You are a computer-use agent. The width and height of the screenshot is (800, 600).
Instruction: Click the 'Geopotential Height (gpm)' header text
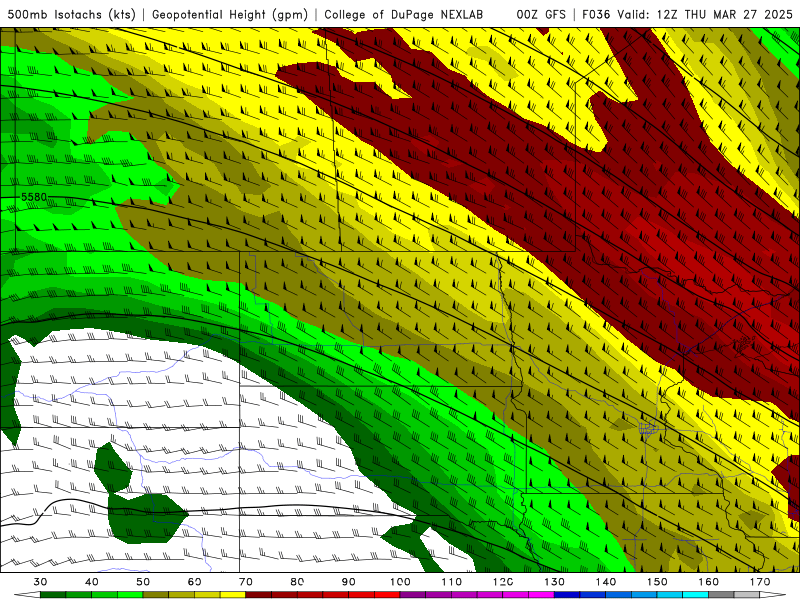click(x=230, y=15)
